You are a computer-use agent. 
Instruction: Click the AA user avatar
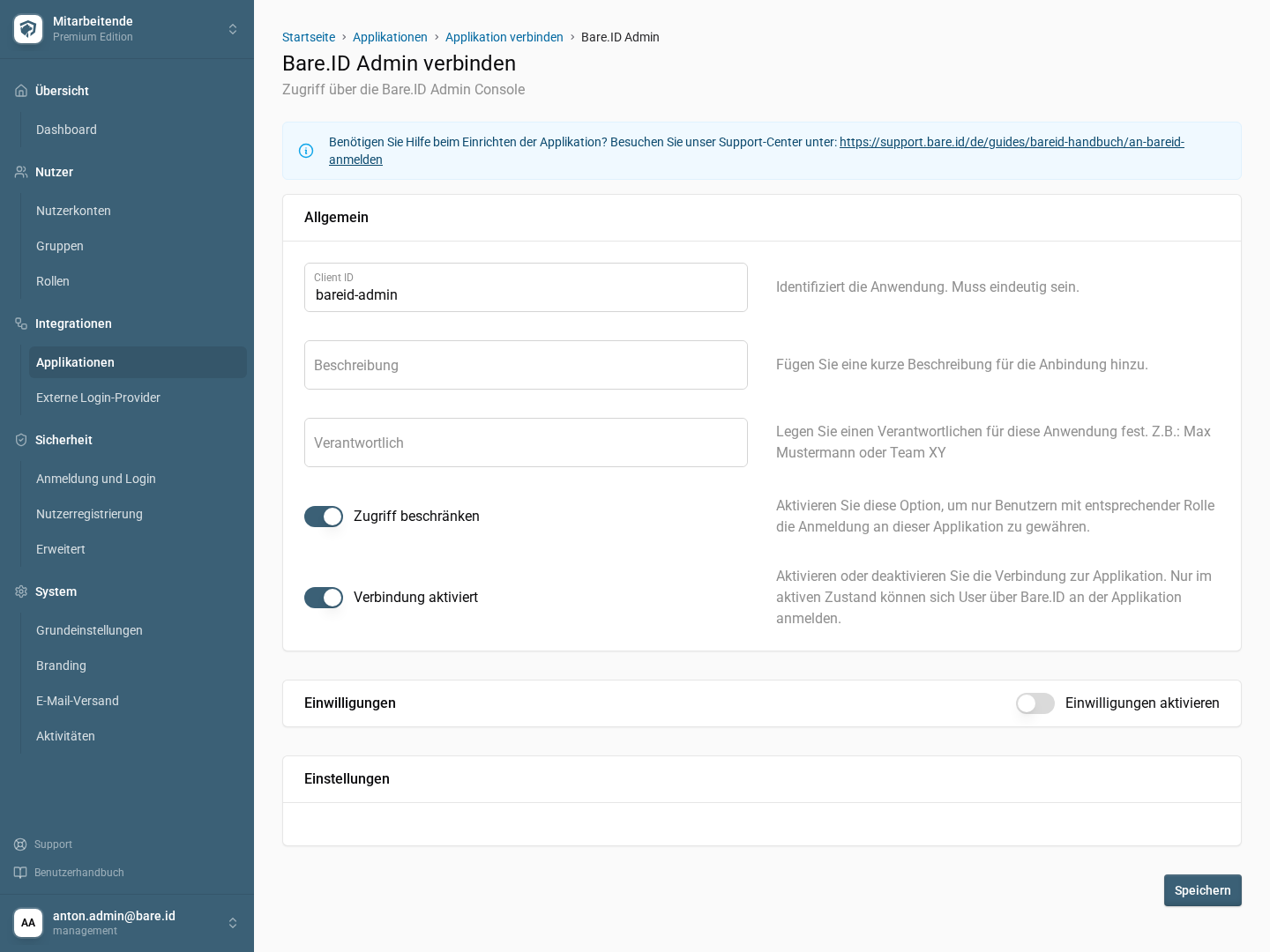pos(28,923)
